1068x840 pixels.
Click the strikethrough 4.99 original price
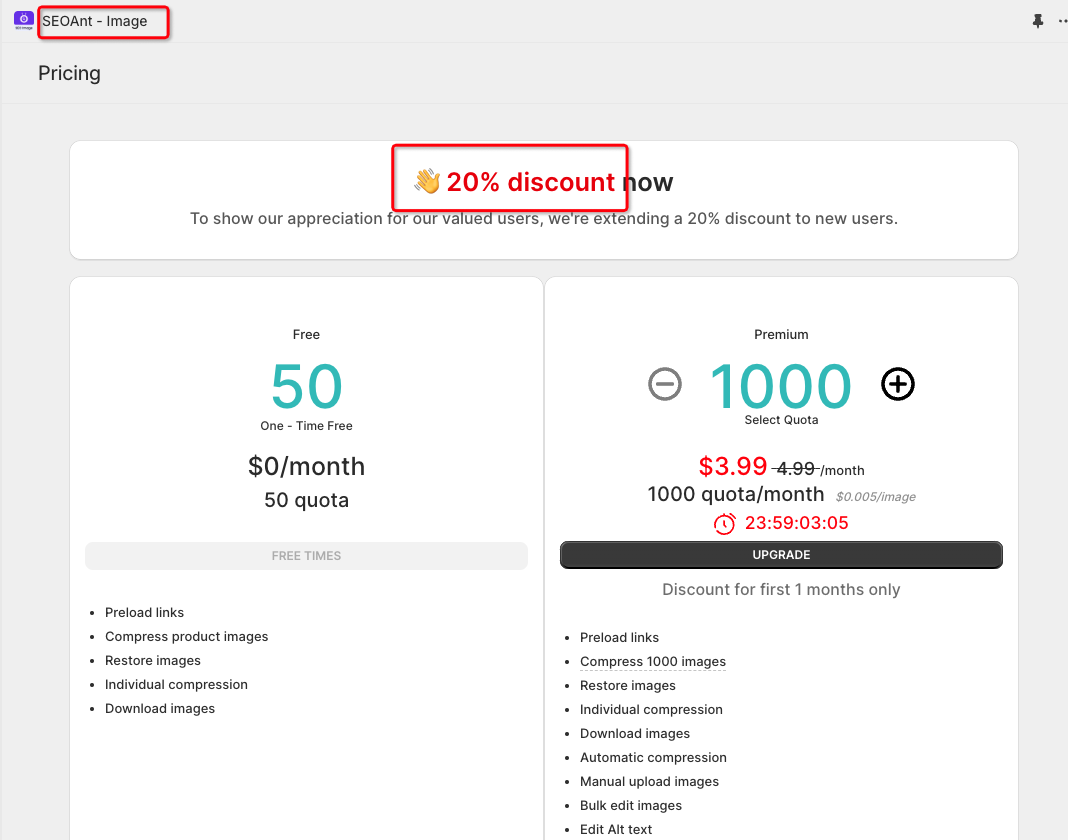point(795,468)
